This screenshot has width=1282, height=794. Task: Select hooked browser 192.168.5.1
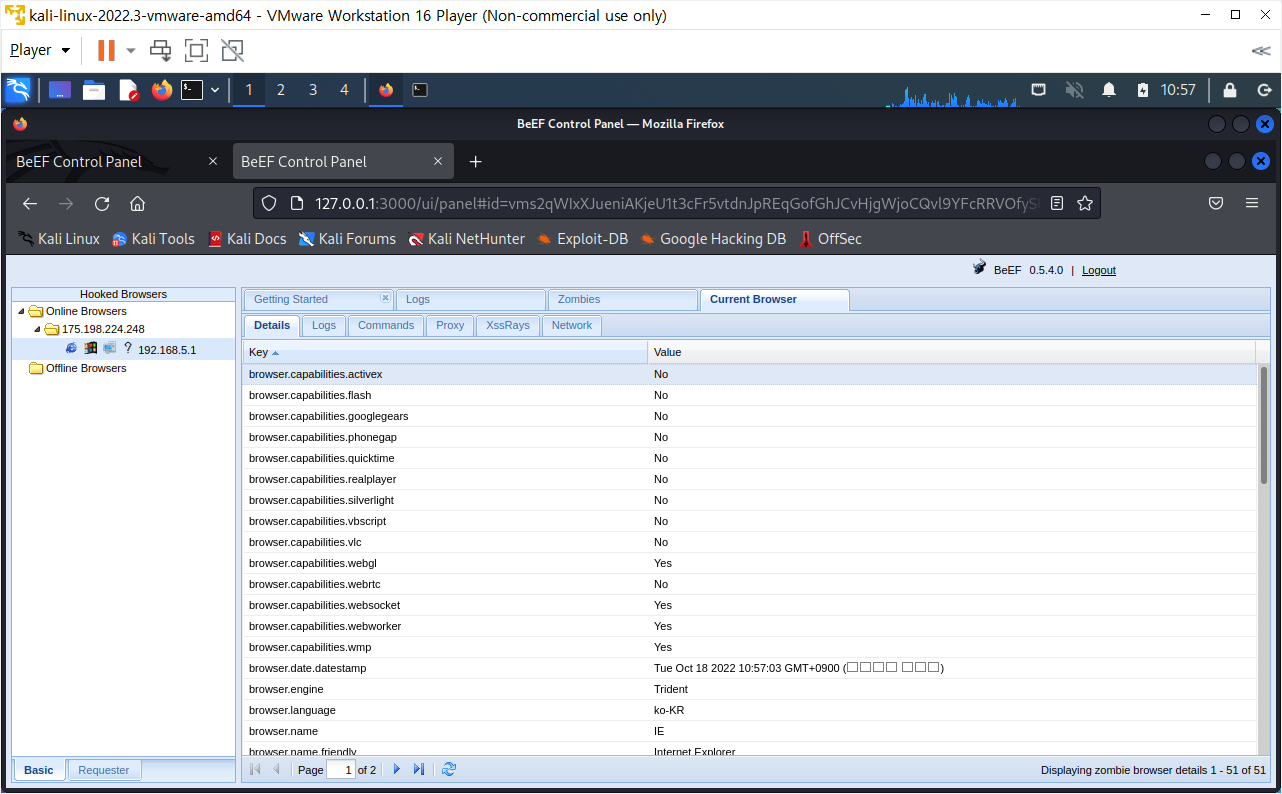166,350
